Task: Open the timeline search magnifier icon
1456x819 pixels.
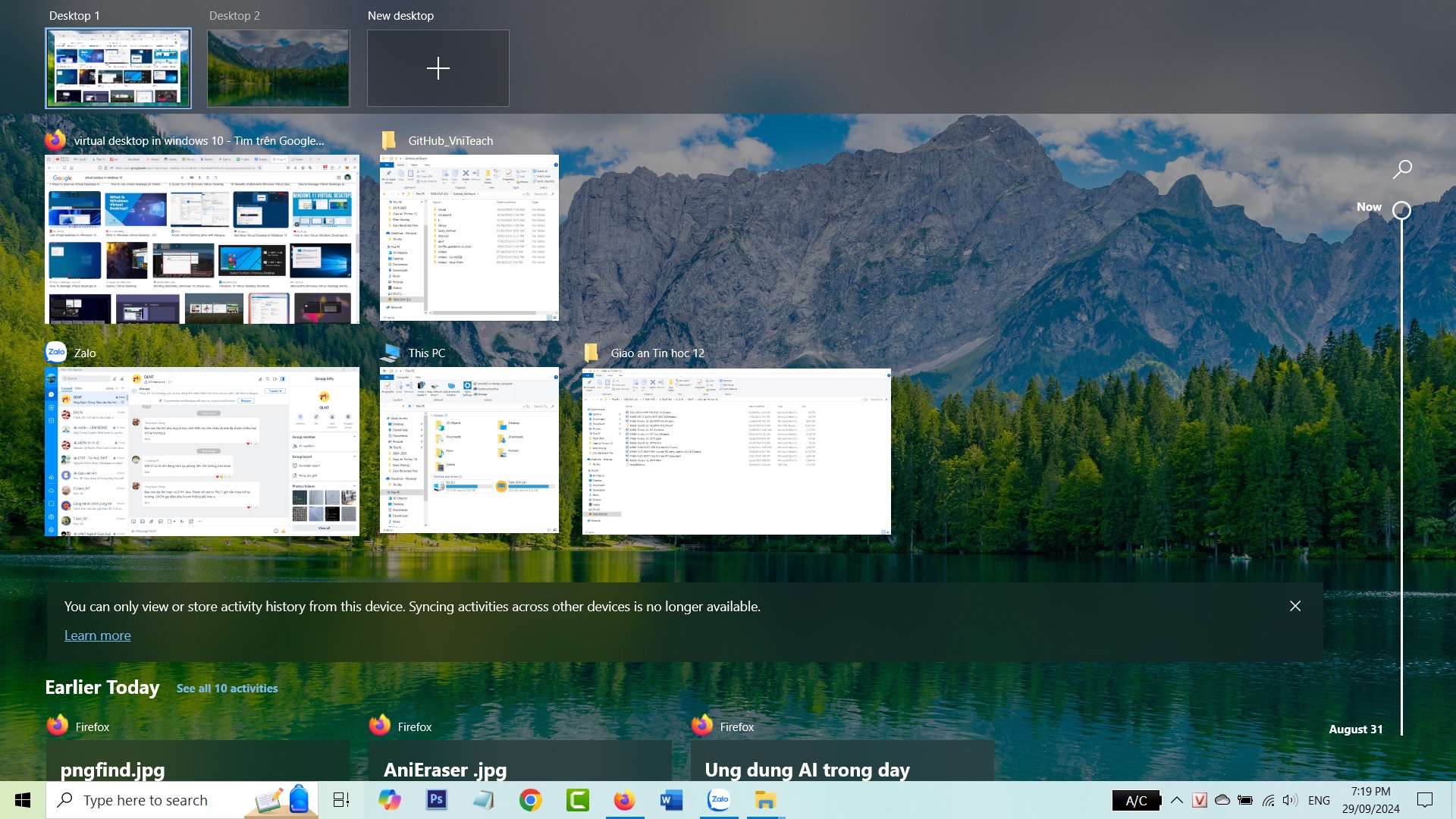Action: pyautogui.click(x=1402, y=169)
